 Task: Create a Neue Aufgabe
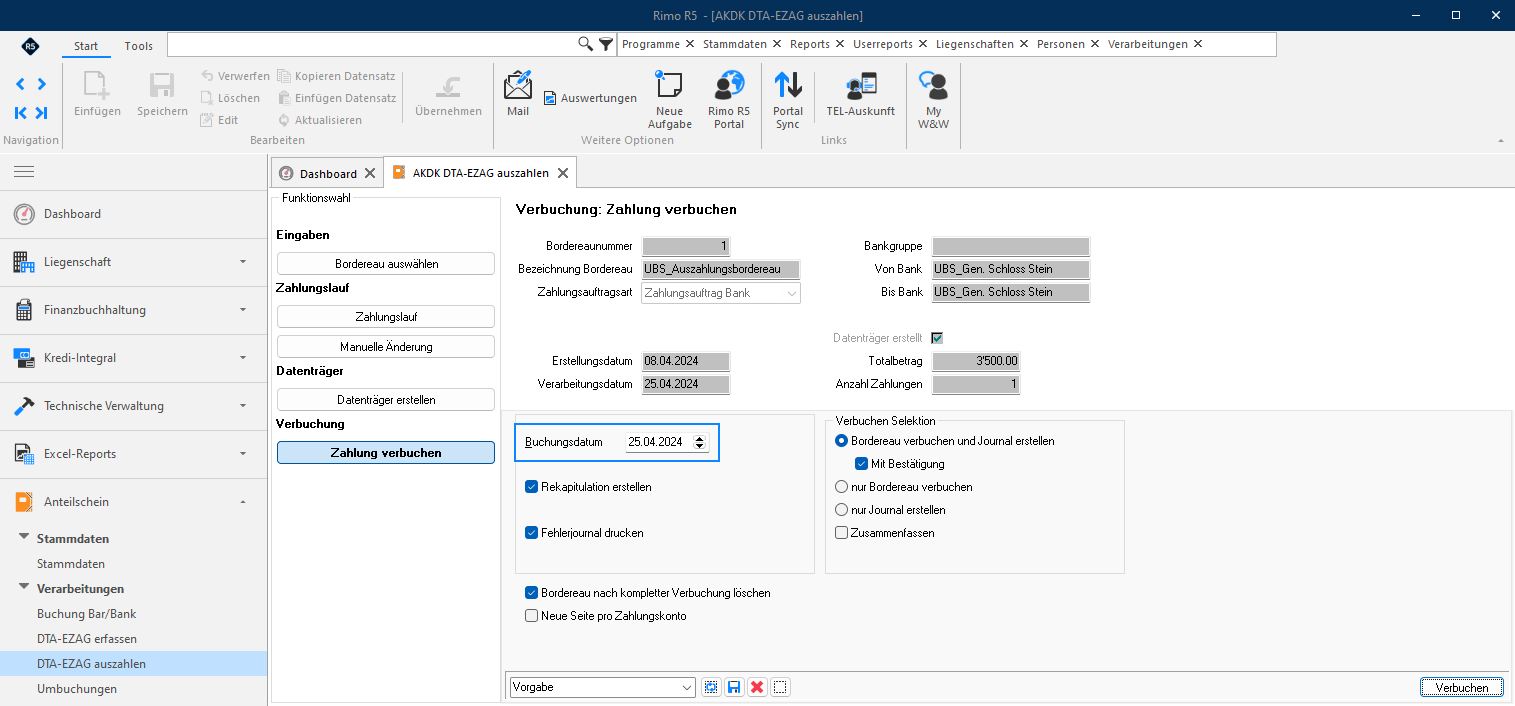[x=670, y=100]
